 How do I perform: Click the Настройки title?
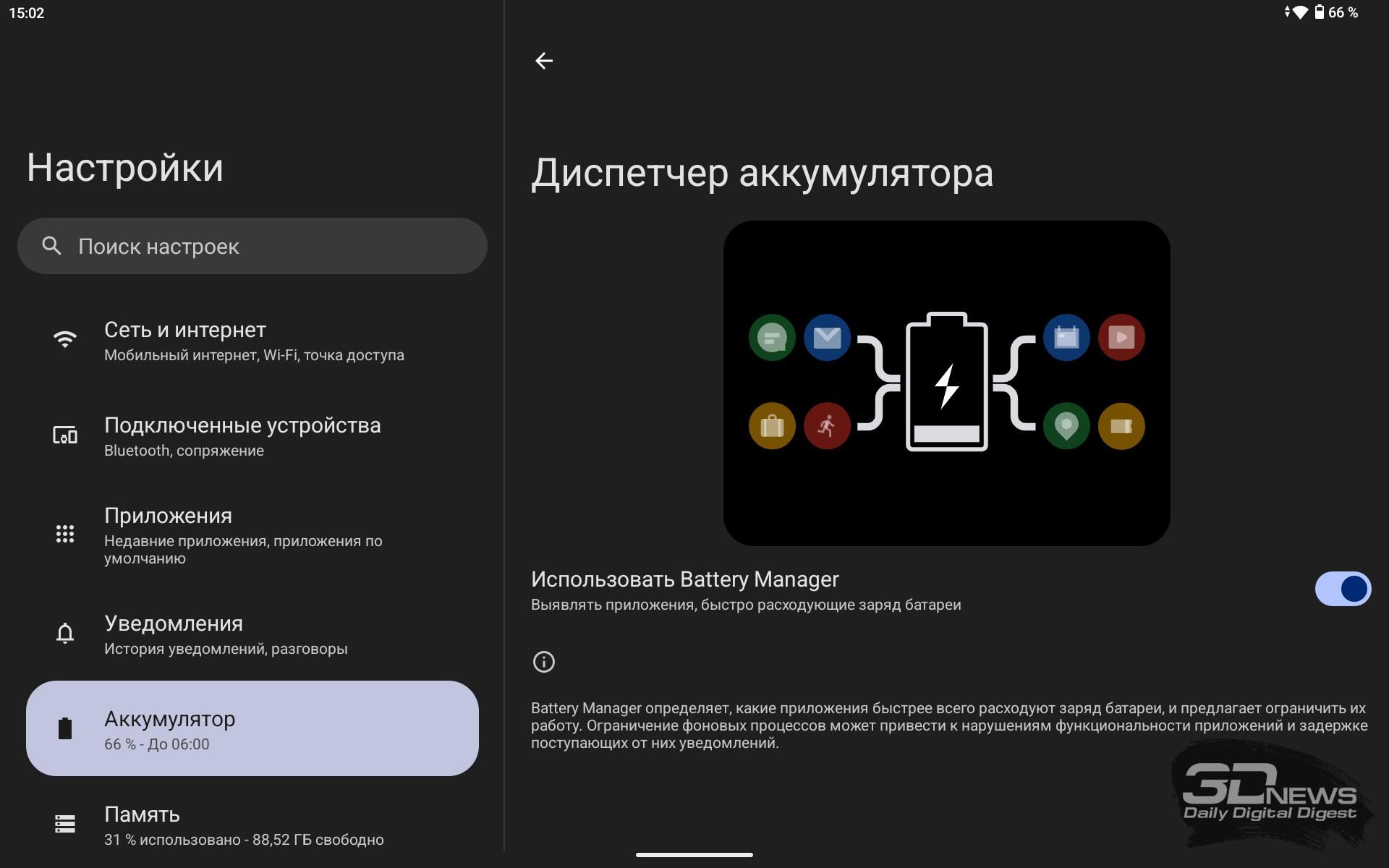pos(125,168)
